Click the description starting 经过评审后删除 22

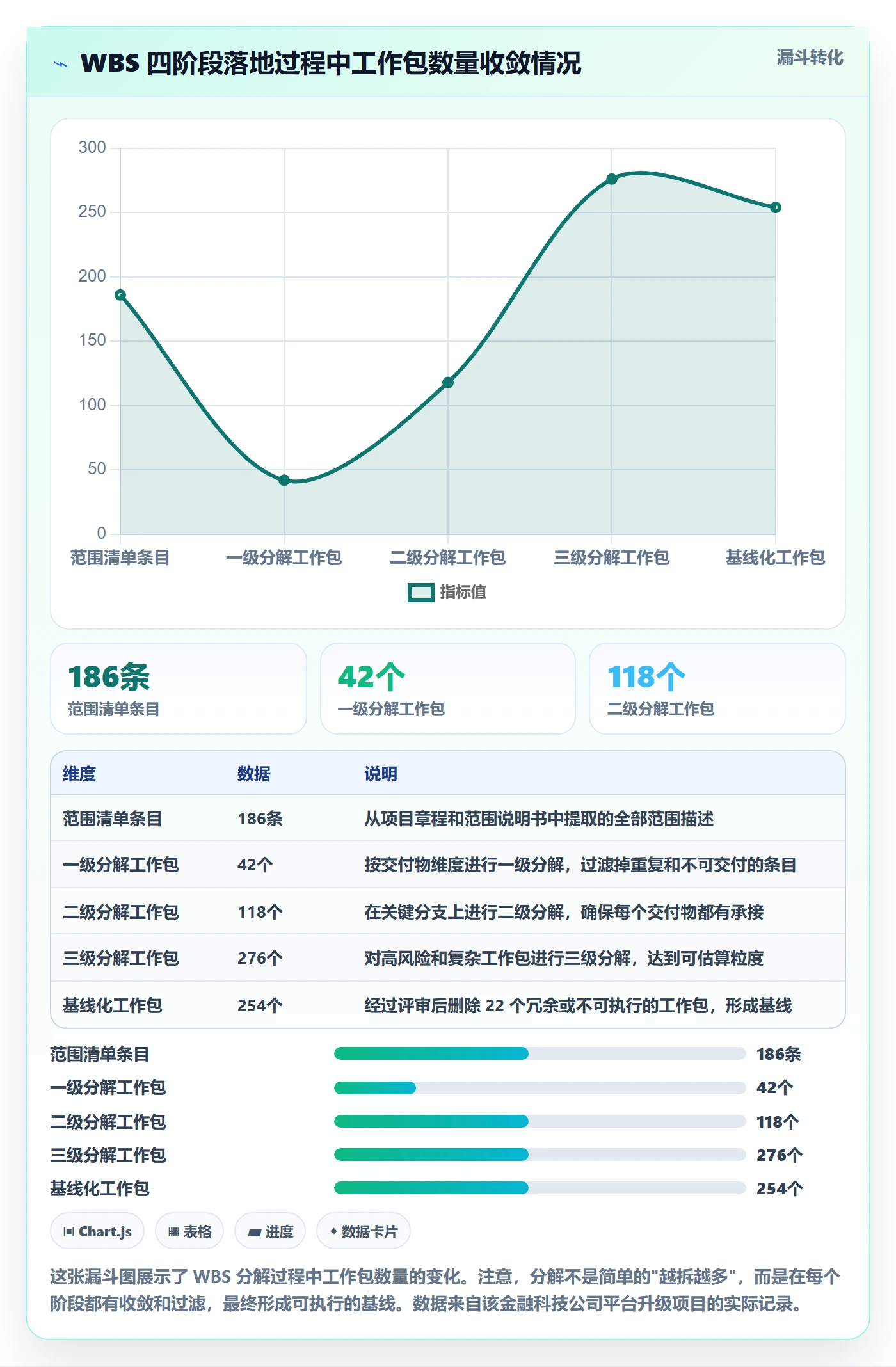coord(578,1005)
